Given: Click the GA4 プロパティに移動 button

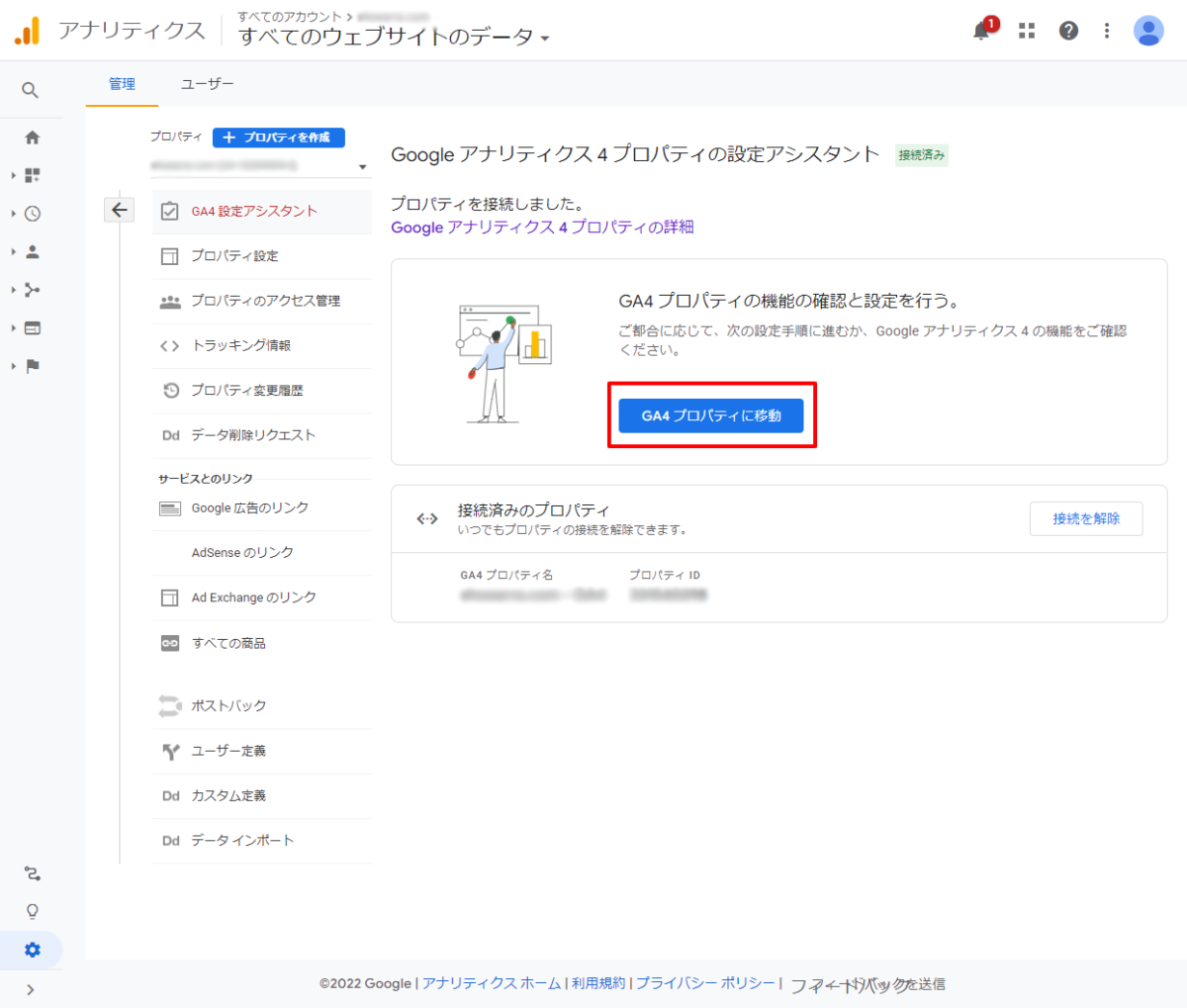Looking at the screenshot, I should click(x=711, y=415).
